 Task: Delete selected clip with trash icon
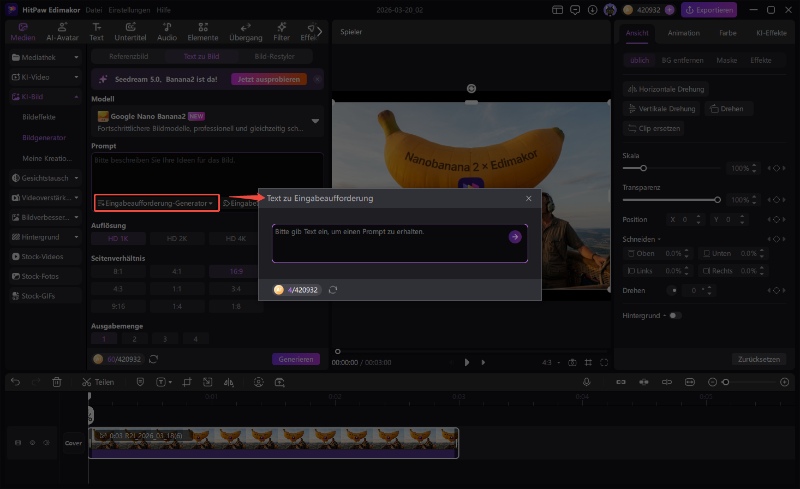coord(57,382)
